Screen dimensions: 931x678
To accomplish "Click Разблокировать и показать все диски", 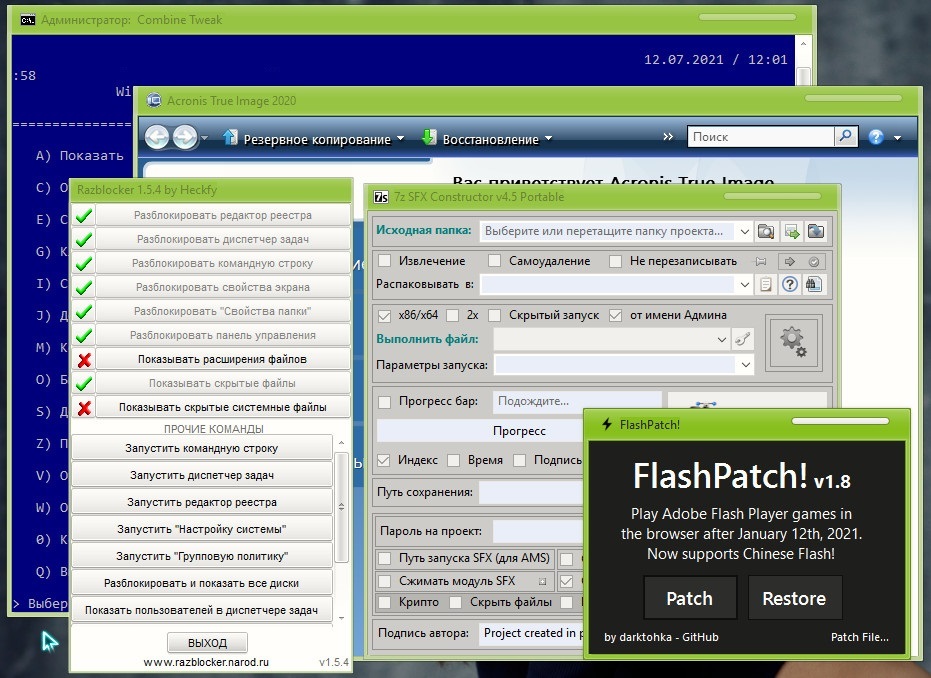I will coord(202,583).
